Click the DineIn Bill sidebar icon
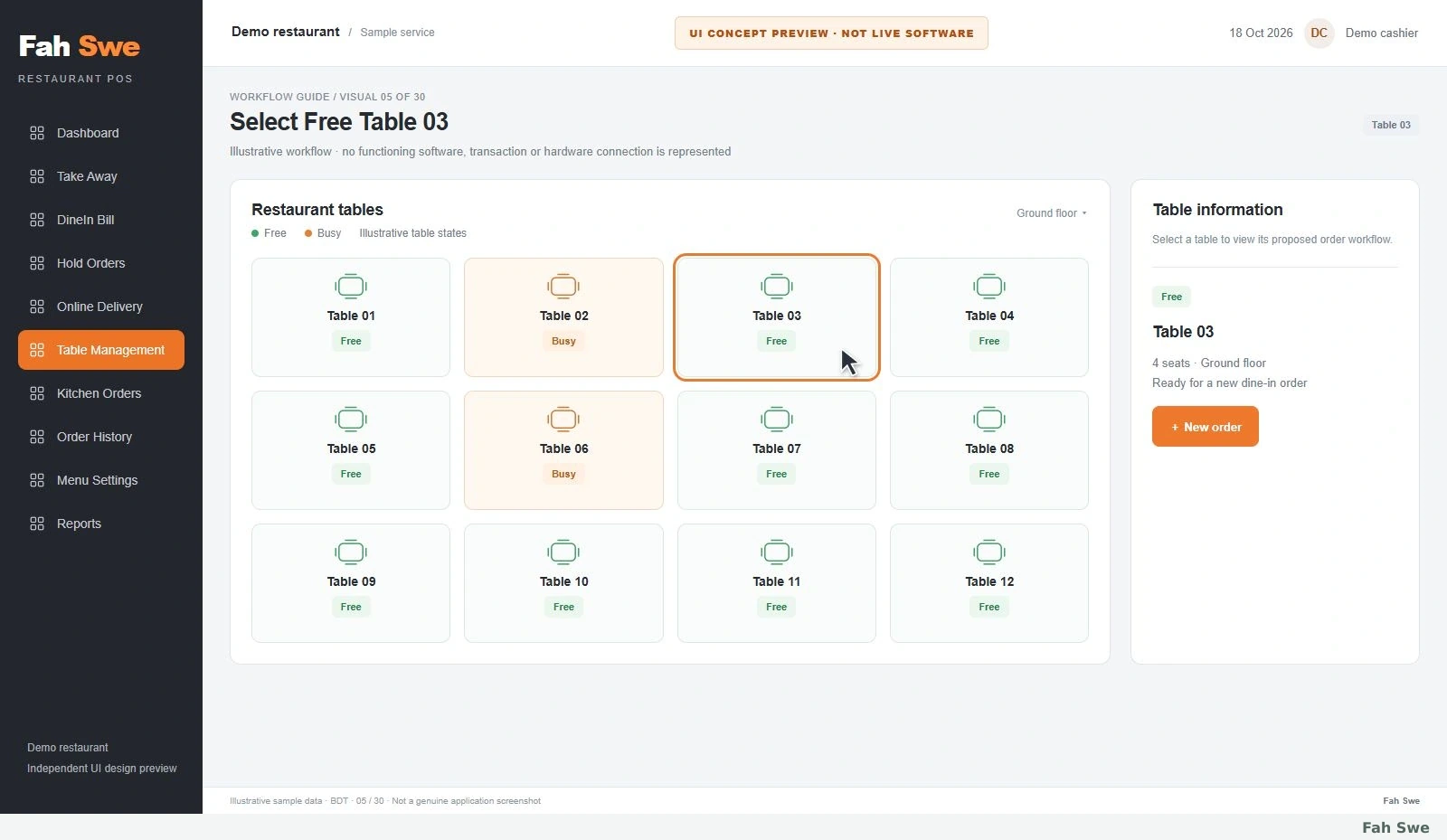Viewport: 1447px width, 840px height. (x=37, y=220)
